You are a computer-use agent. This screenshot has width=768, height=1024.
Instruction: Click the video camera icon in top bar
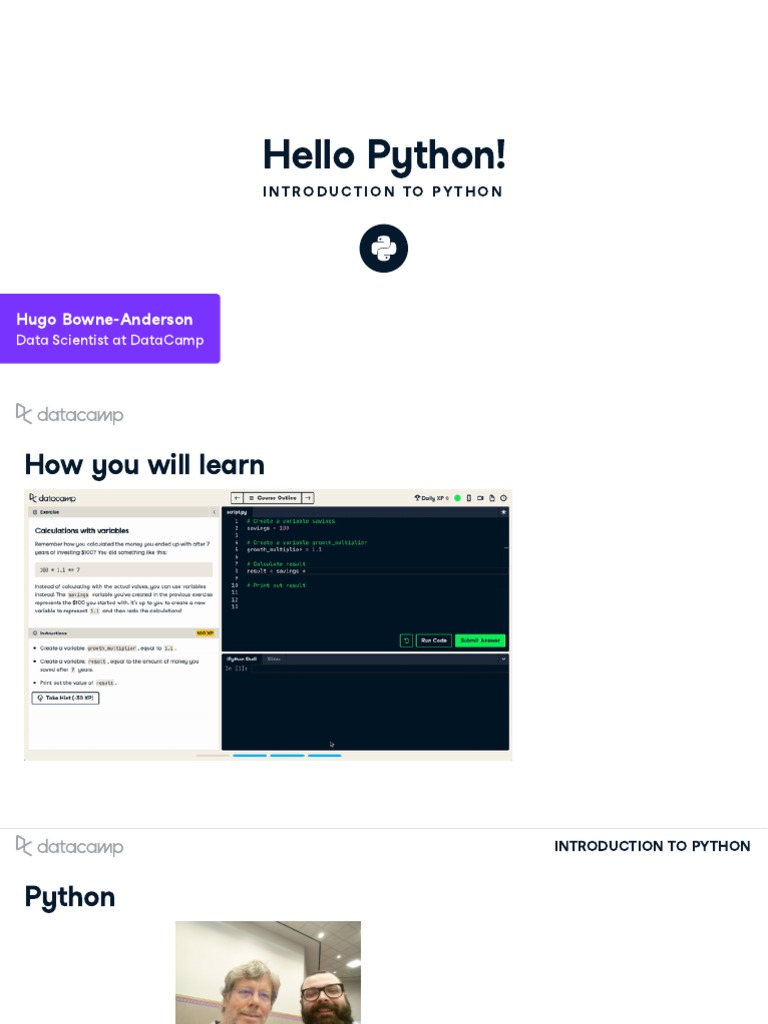tap(480, 498)
